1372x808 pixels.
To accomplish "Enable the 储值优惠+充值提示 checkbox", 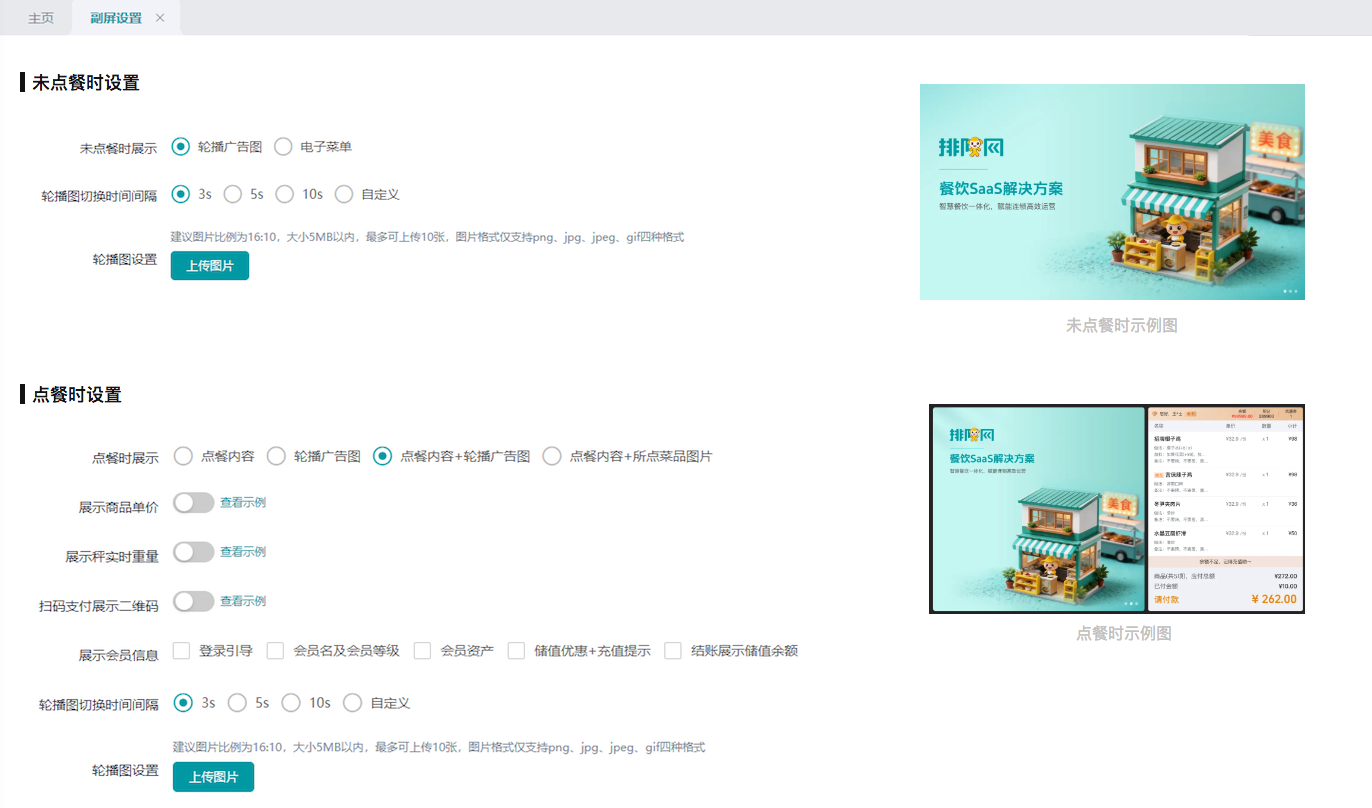I will click(x=517, y=651).
